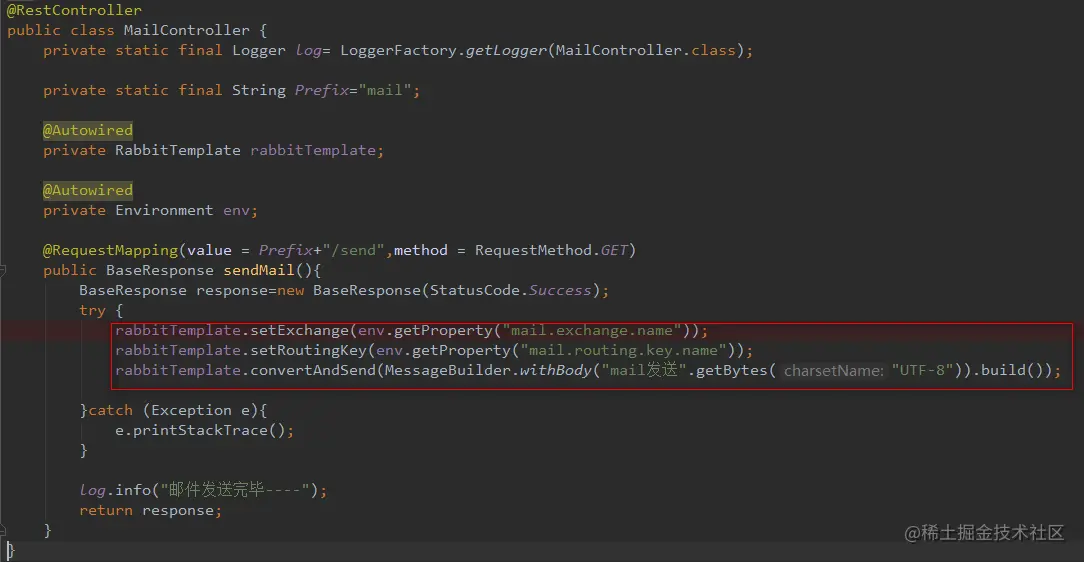This screenshot has height=562, width=1084.
Task: Click the @RequestMapping annotation
Action: coord(111,250)
